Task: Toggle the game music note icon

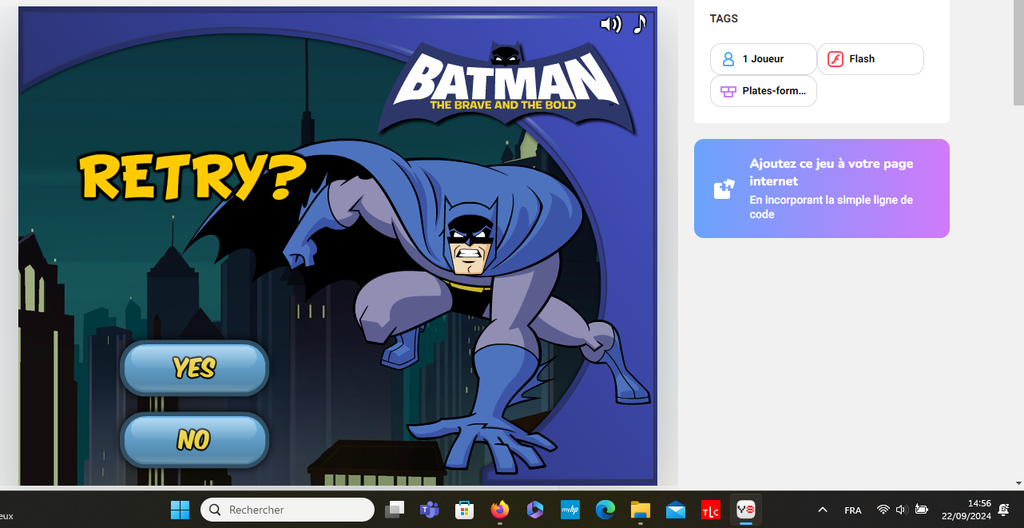Action: pos(639,24)
